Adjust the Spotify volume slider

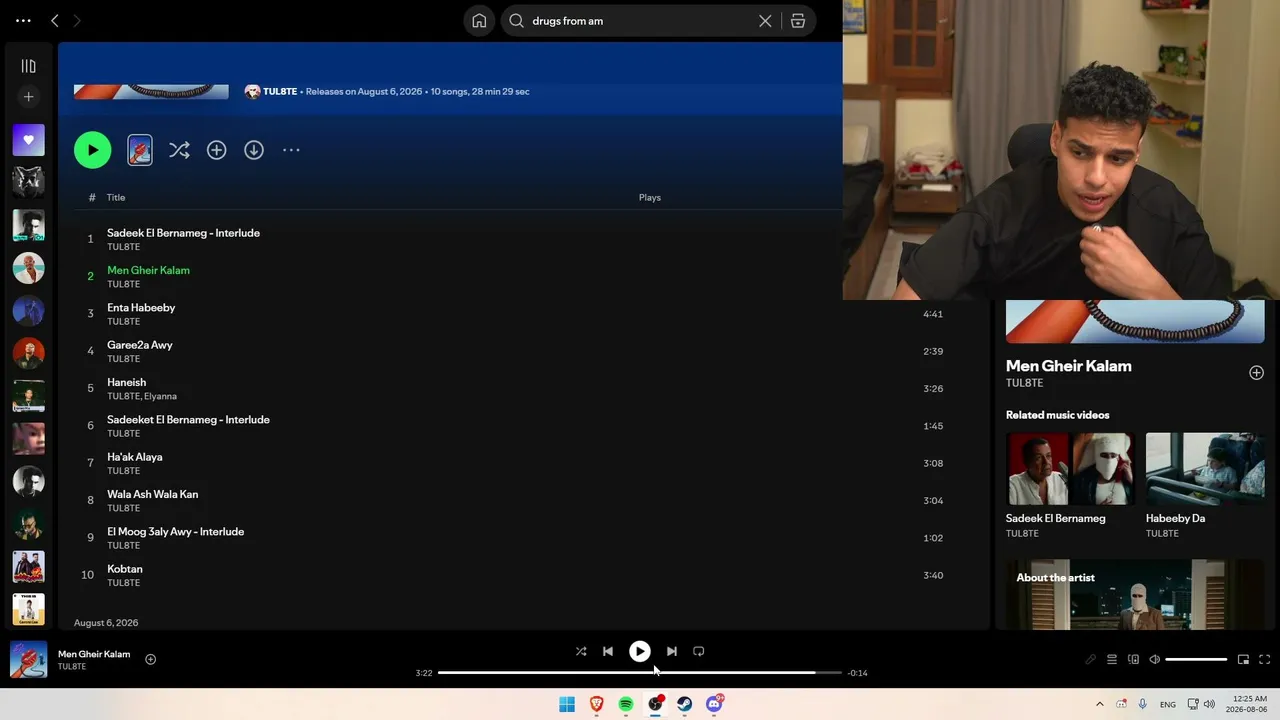click(1196, 660)
